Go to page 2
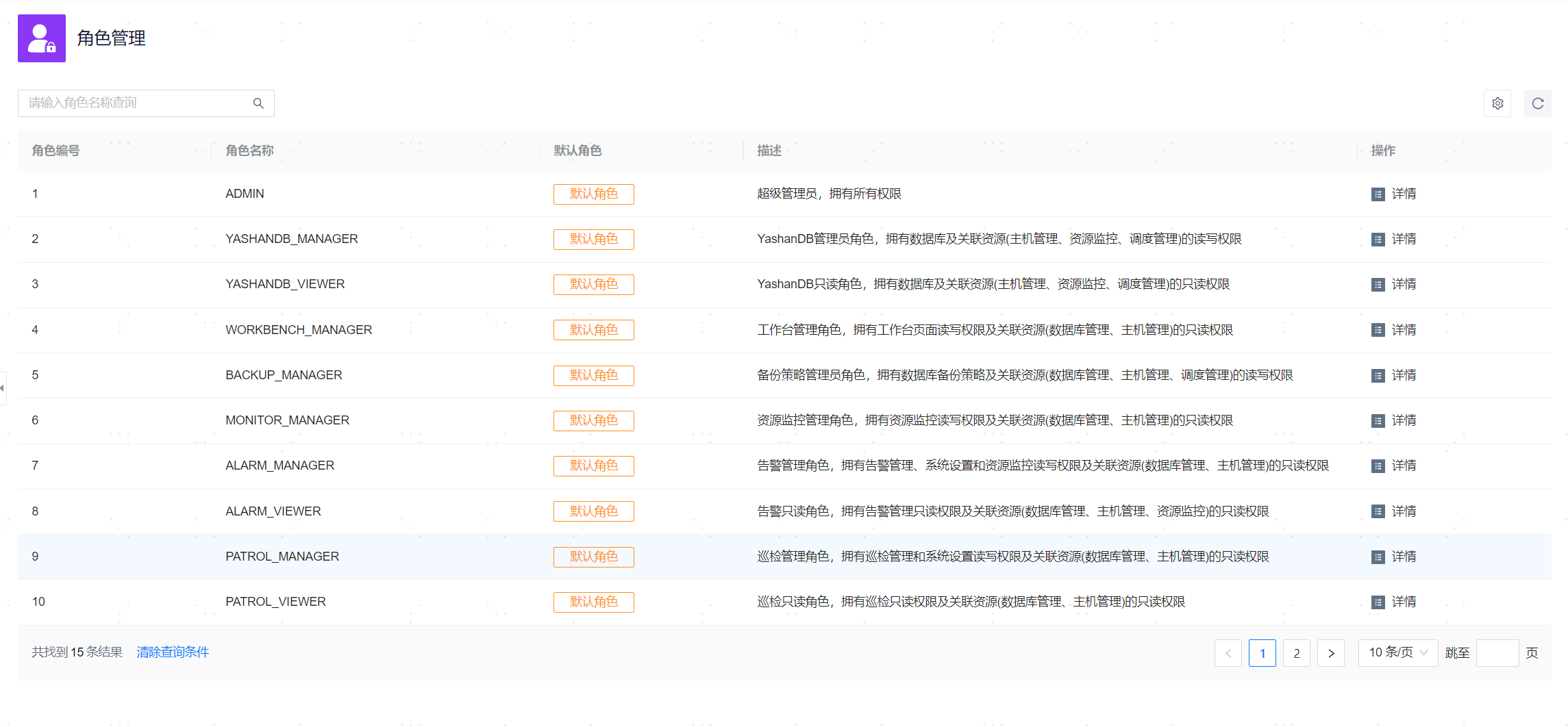This screenshot has height=727, width=1568. 1296,653
